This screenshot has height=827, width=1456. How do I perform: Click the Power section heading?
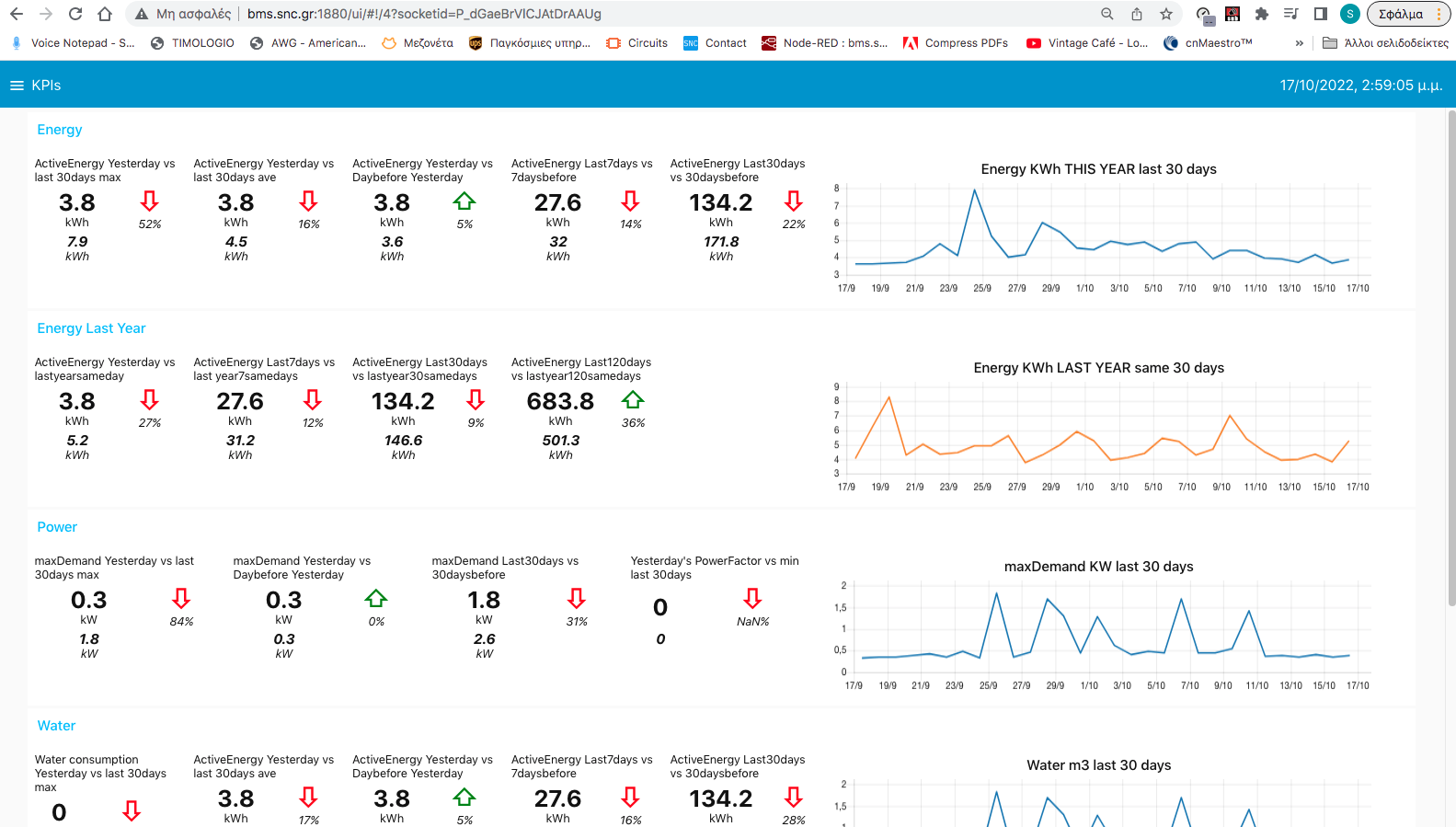tap(57, 527)
